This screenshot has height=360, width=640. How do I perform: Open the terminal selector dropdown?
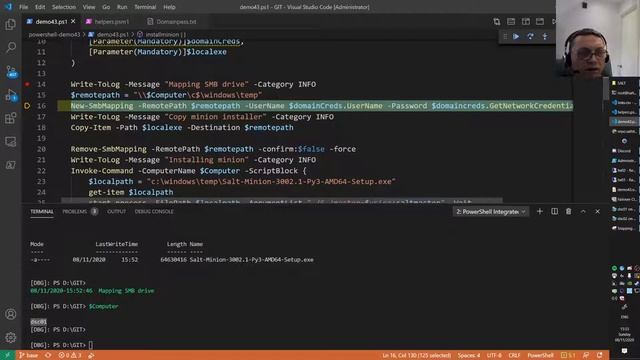tap(490, 211)
